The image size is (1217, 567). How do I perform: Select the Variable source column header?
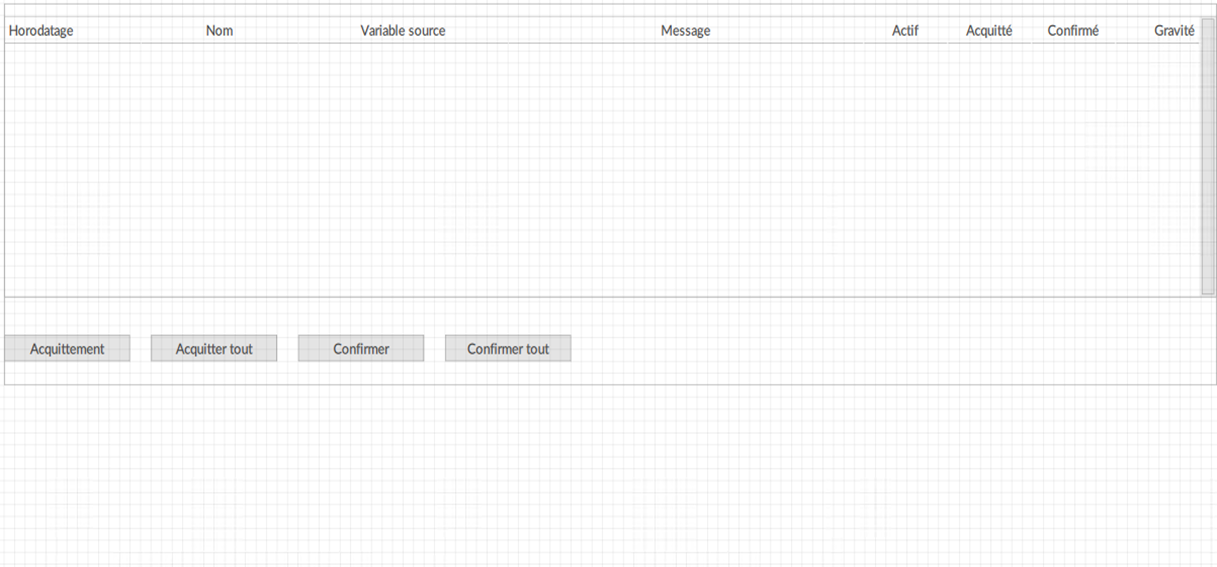tap(403, 31)
